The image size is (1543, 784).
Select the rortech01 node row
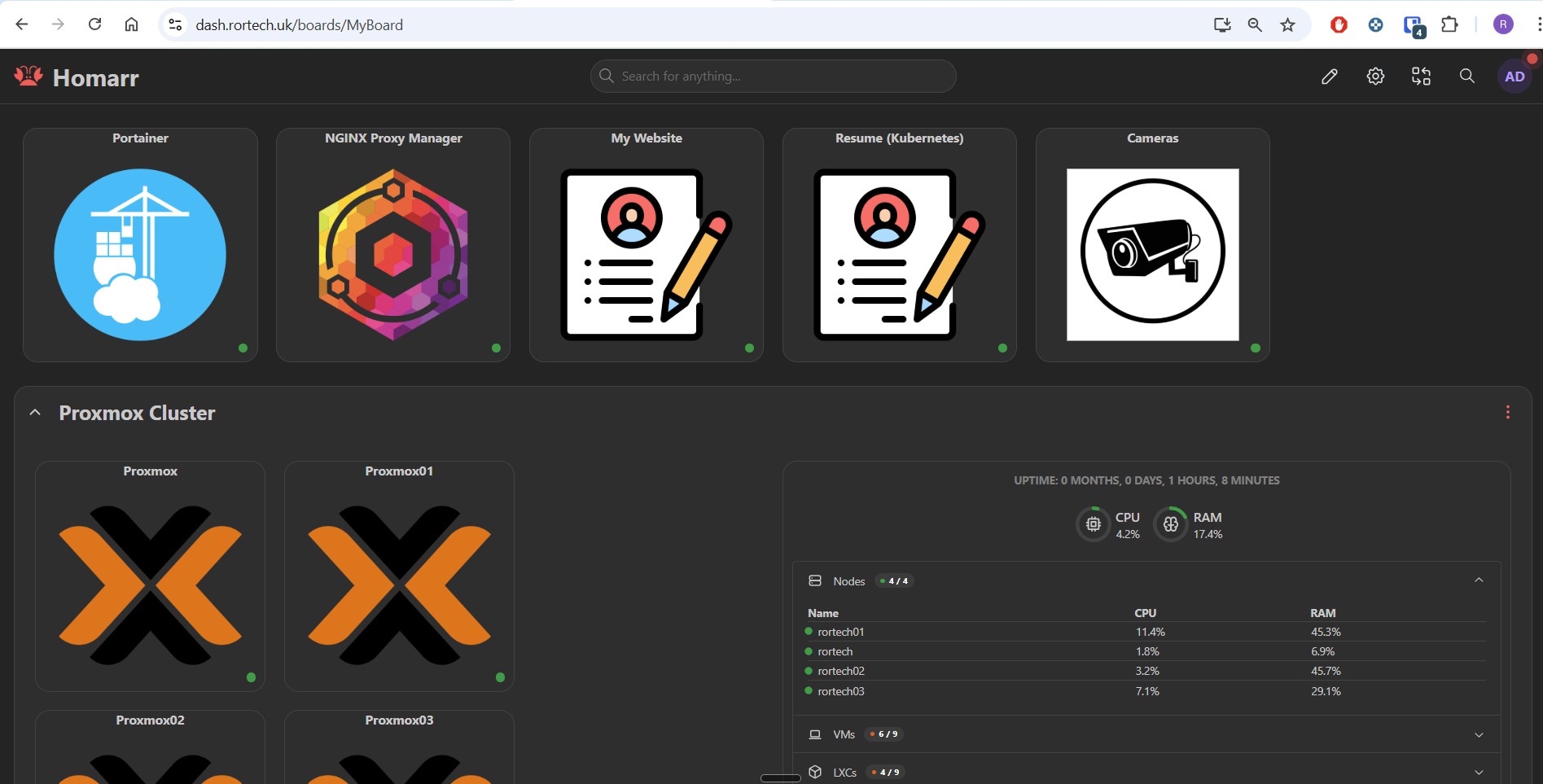pyautogui.click(x=1145, y=632)
